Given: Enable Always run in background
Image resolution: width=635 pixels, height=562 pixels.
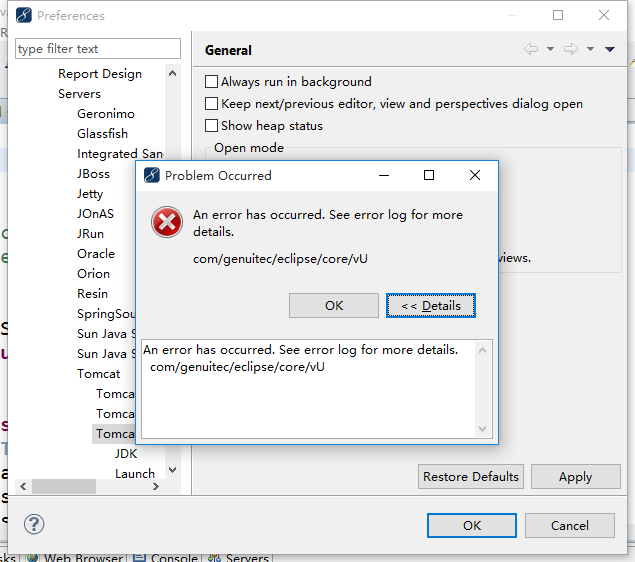Looking at the screenshot, I should tap(211, 81).
